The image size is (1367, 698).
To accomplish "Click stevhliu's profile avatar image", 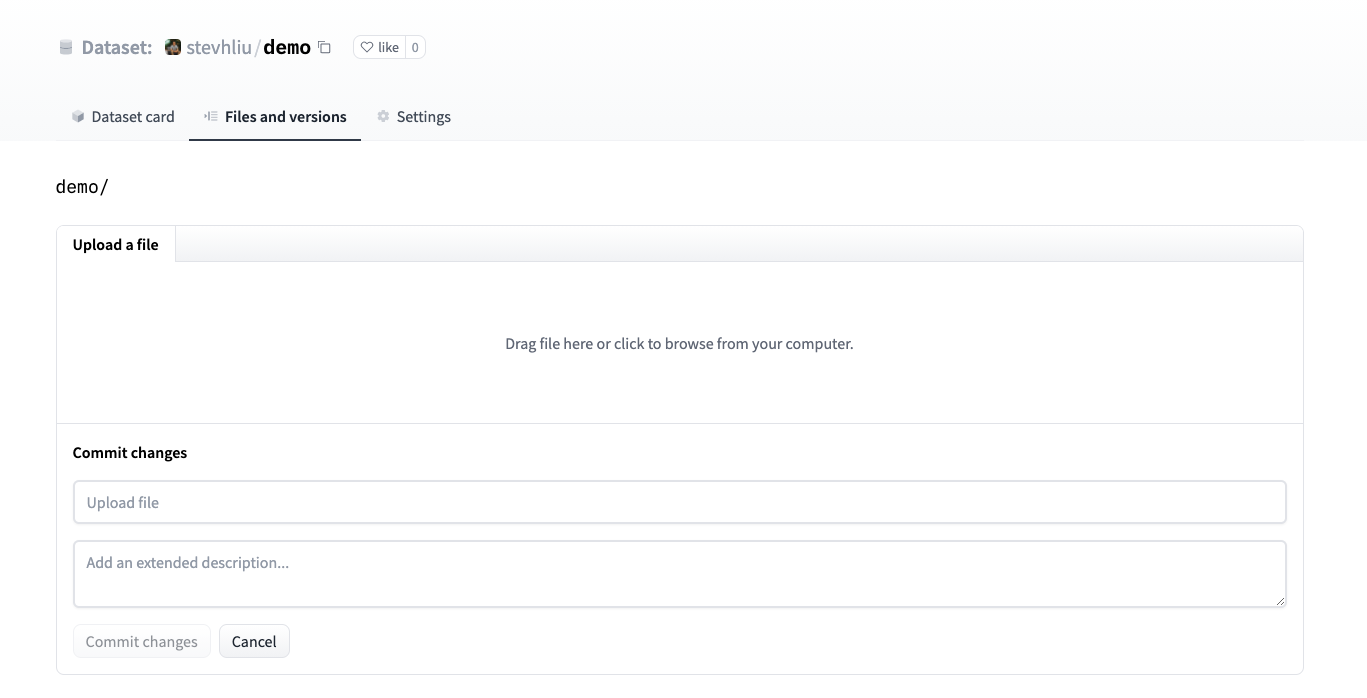I will coord(173,47).
